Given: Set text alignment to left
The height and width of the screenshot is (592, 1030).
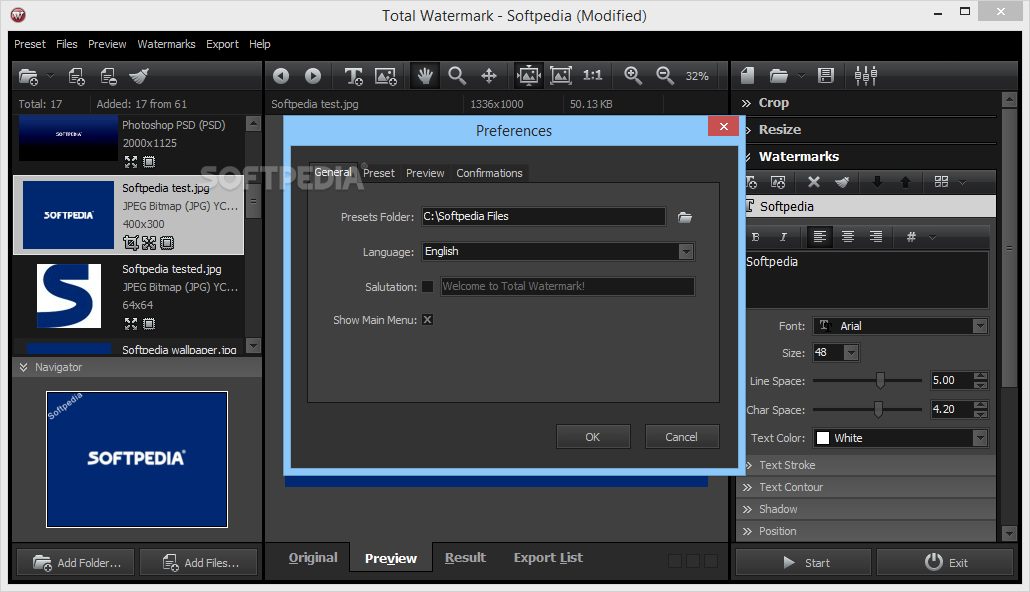Looking at the screenshot, I should coord(820,237).
